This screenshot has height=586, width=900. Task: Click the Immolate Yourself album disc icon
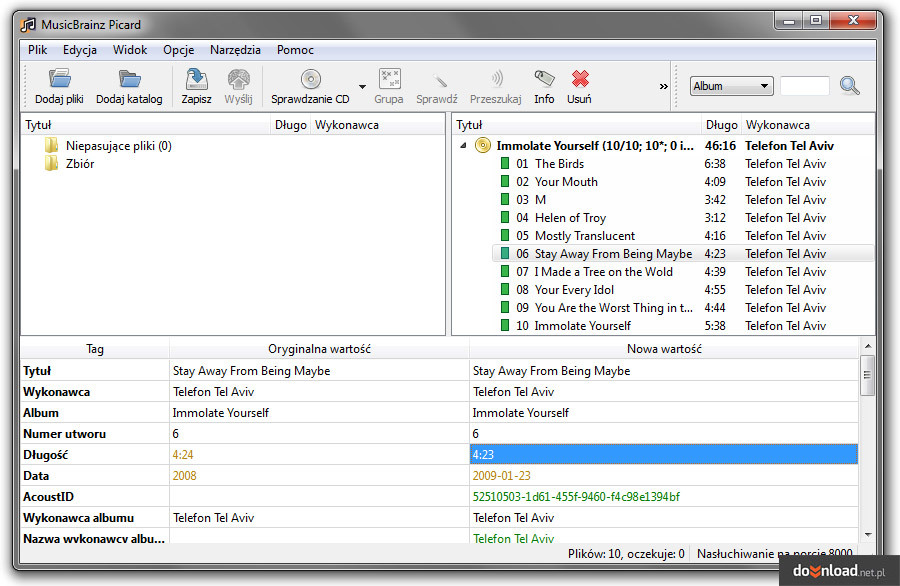click(x=483, y=146)
